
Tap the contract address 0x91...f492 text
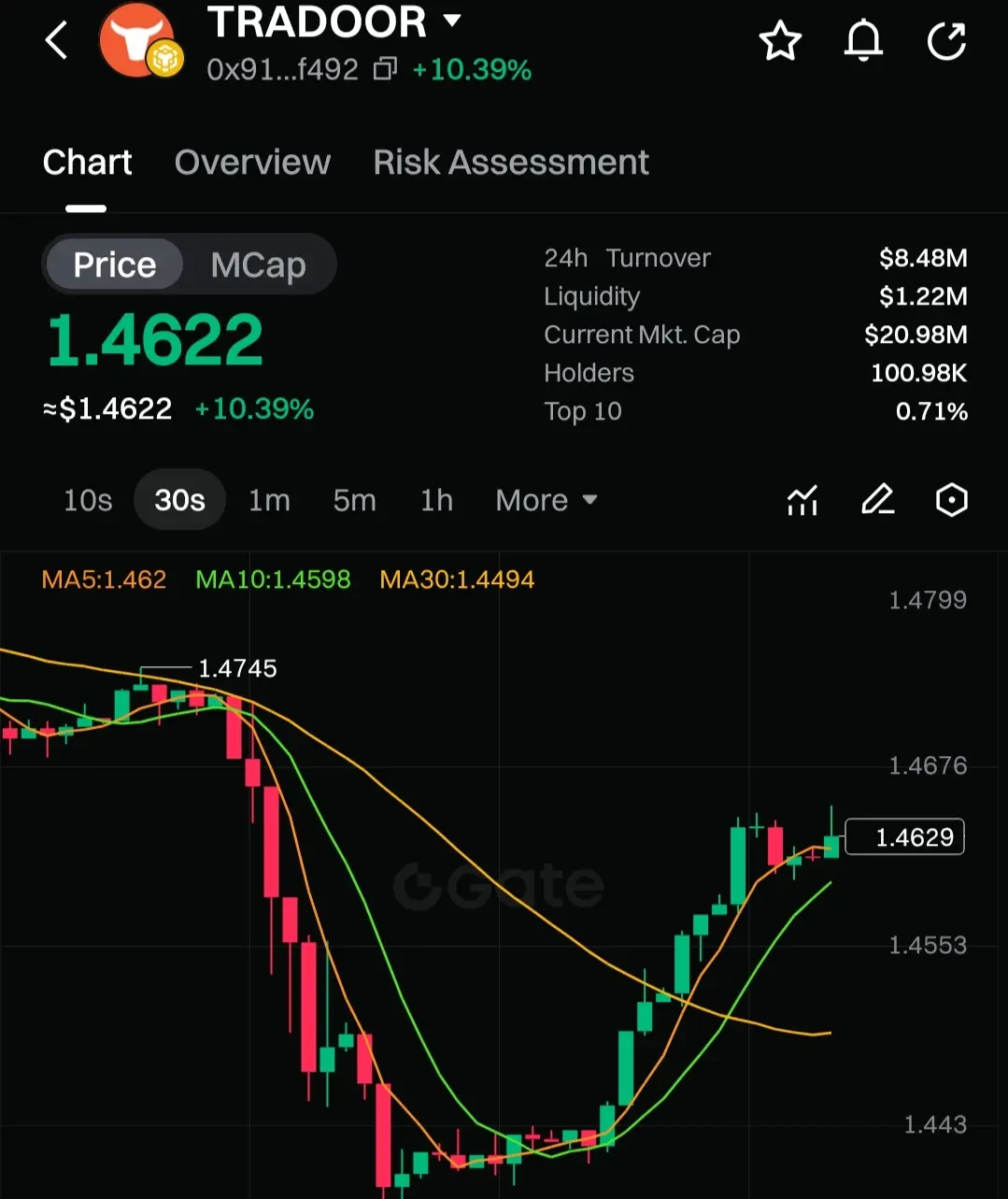coord(283,70)
